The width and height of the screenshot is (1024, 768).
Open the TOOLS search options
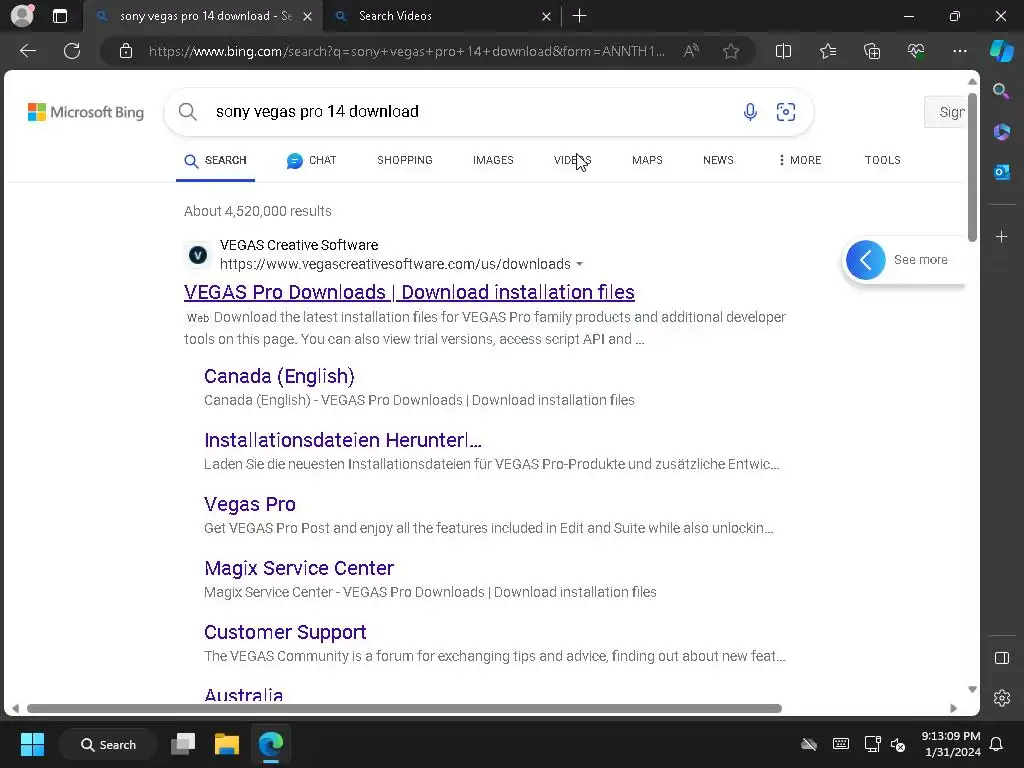882,160
